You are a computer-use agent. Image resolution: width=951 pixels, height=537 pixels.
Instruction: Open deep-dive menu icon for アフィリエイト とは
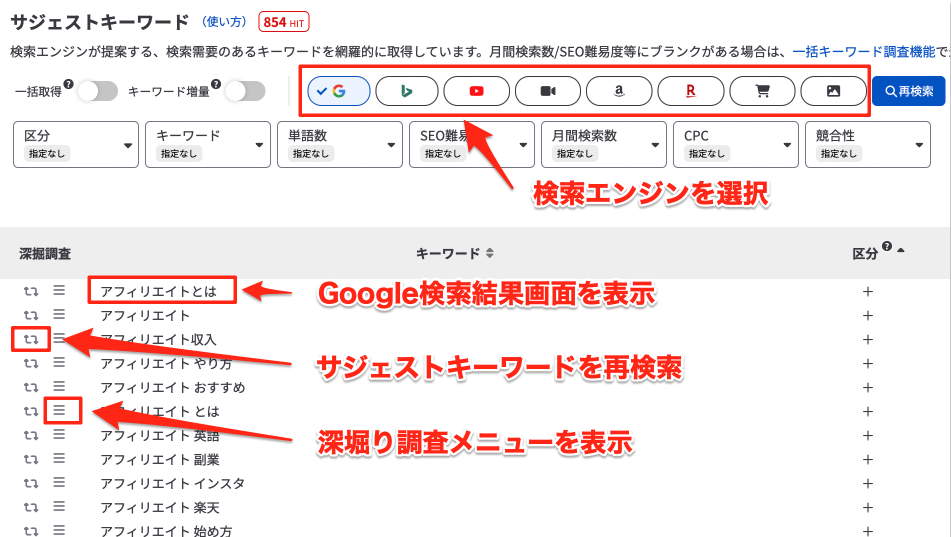point(60,410)
